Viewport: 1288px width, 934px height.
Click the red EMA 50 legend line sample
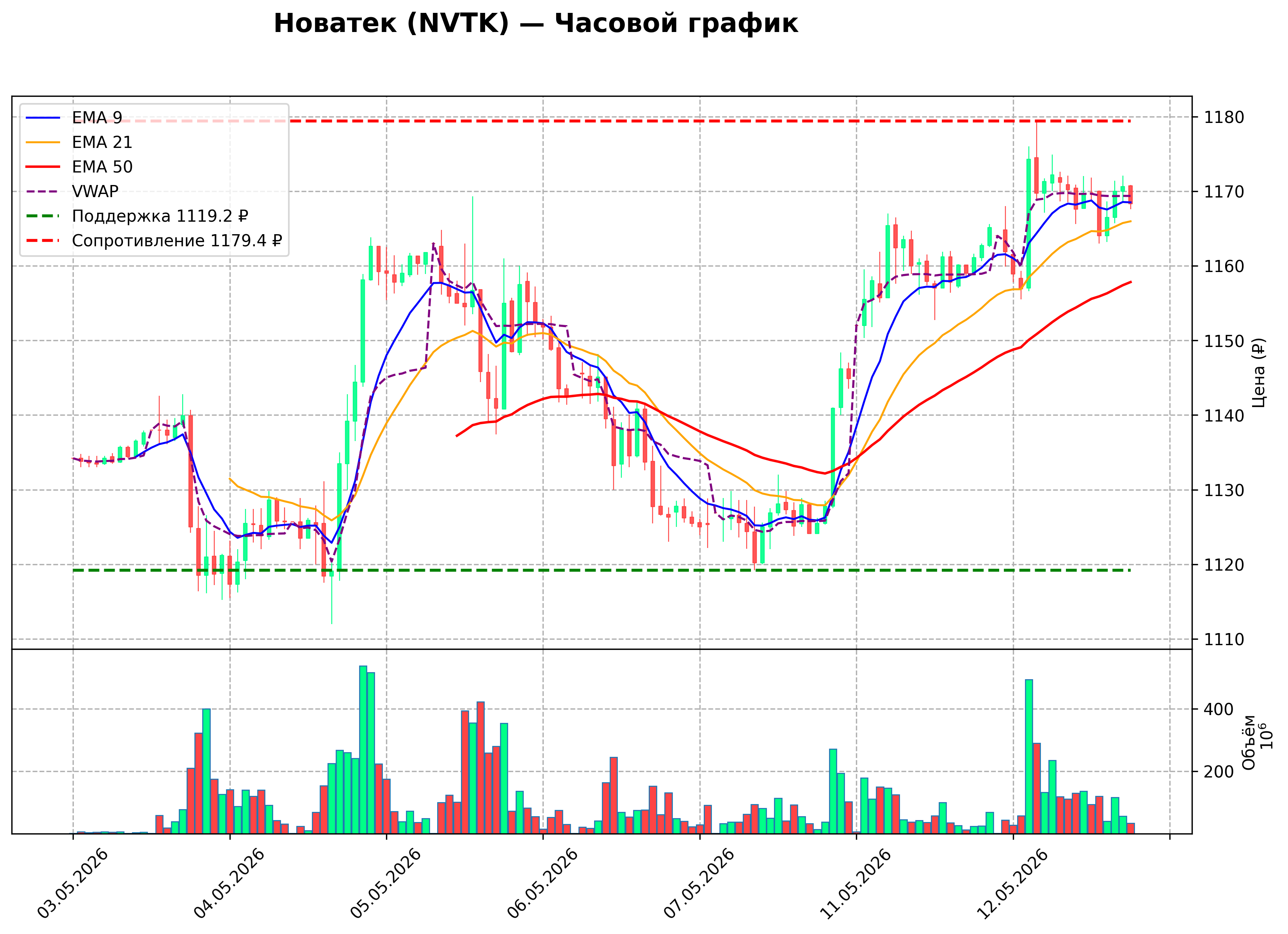click(x=43, y=167)
